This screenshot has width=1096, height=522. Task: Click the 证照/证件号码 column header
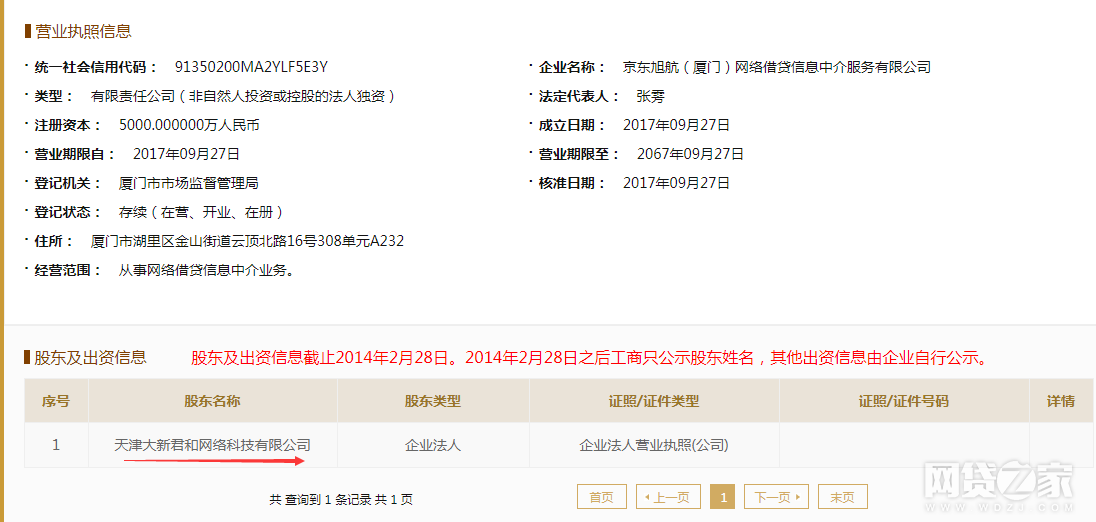[904, 400]
